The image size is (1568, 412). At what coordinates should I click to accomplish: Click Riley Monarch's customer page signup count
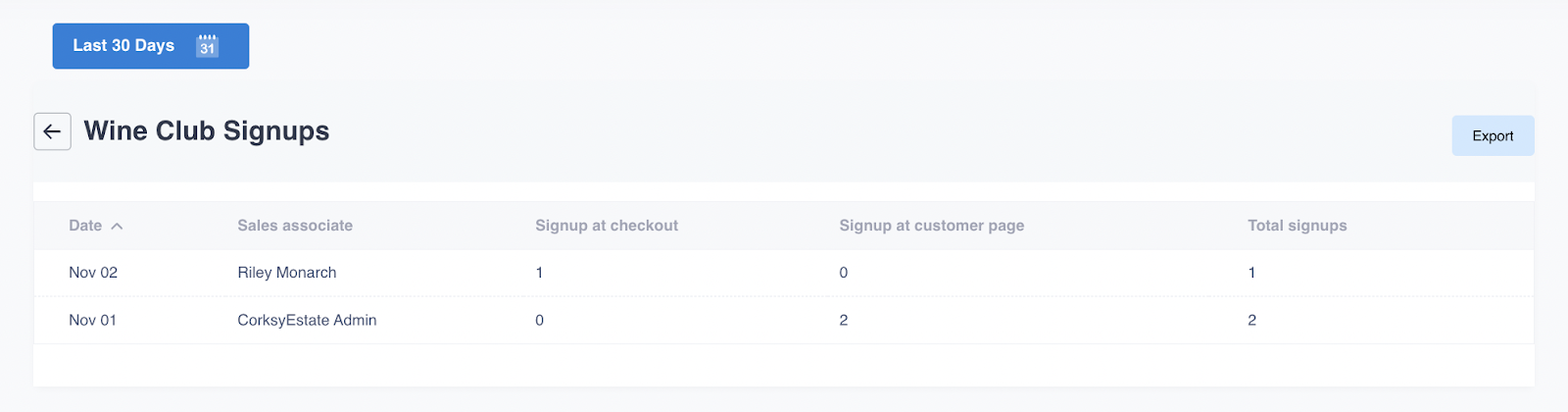[x=844, y=273]
